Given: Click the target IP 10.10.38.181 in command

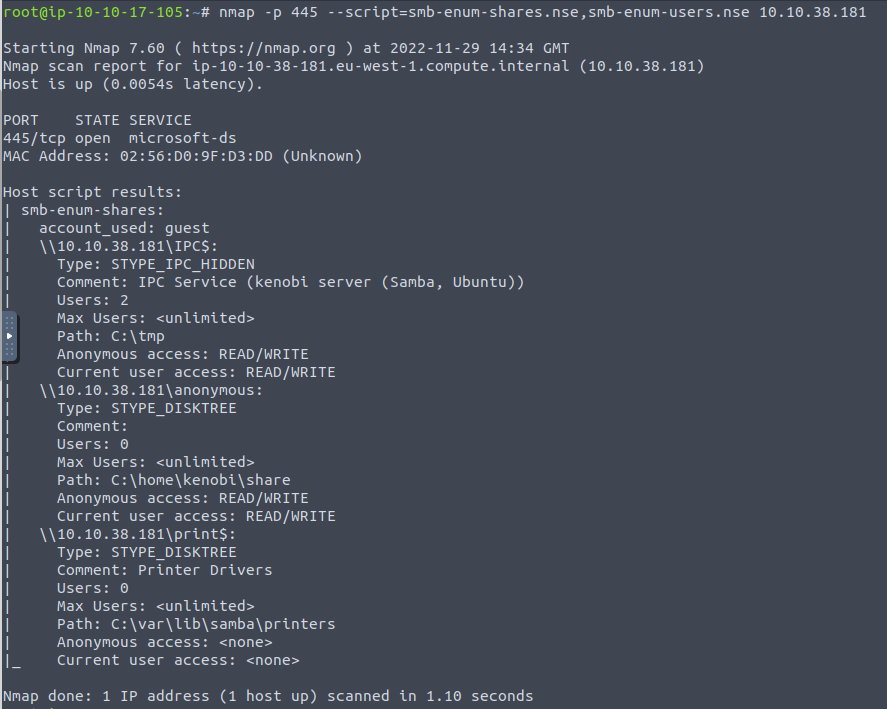Looking at the screenshot, I should pos(812,12).
